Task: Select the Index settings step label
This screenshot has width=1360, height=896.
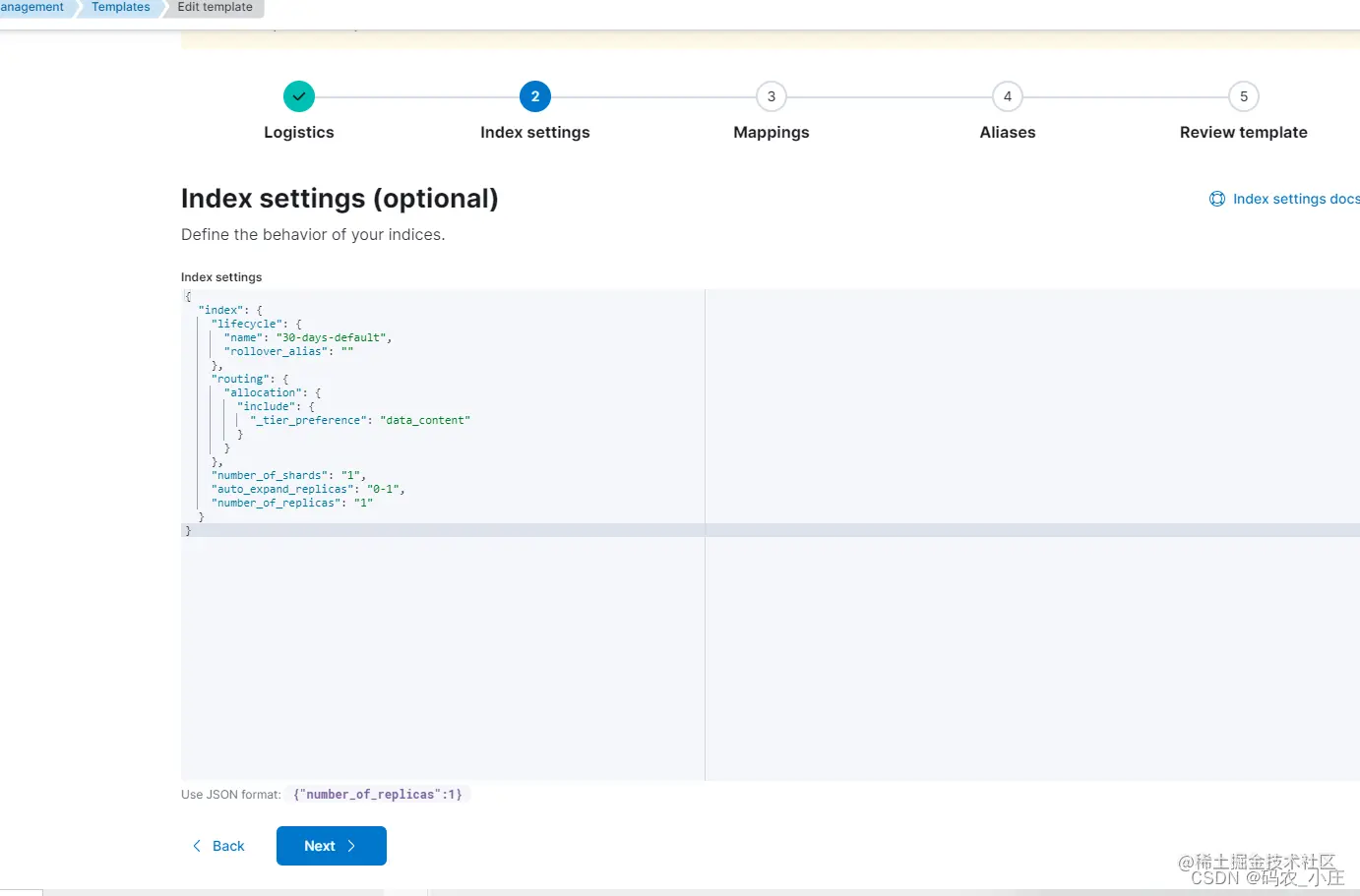Action: pyautogui.click(x=535, y=133)
